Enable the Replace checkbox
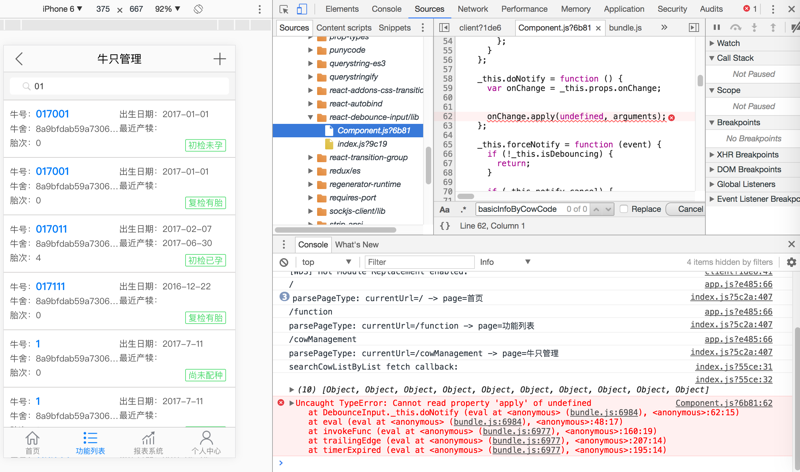 pyautogui.click(x=624, y=210)
